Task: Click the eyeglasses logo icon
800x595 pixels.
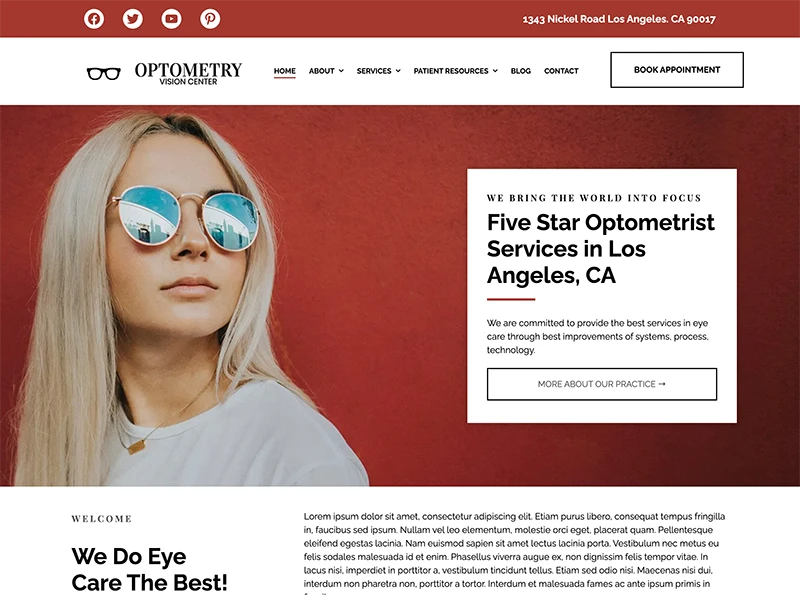Action: 104,73
